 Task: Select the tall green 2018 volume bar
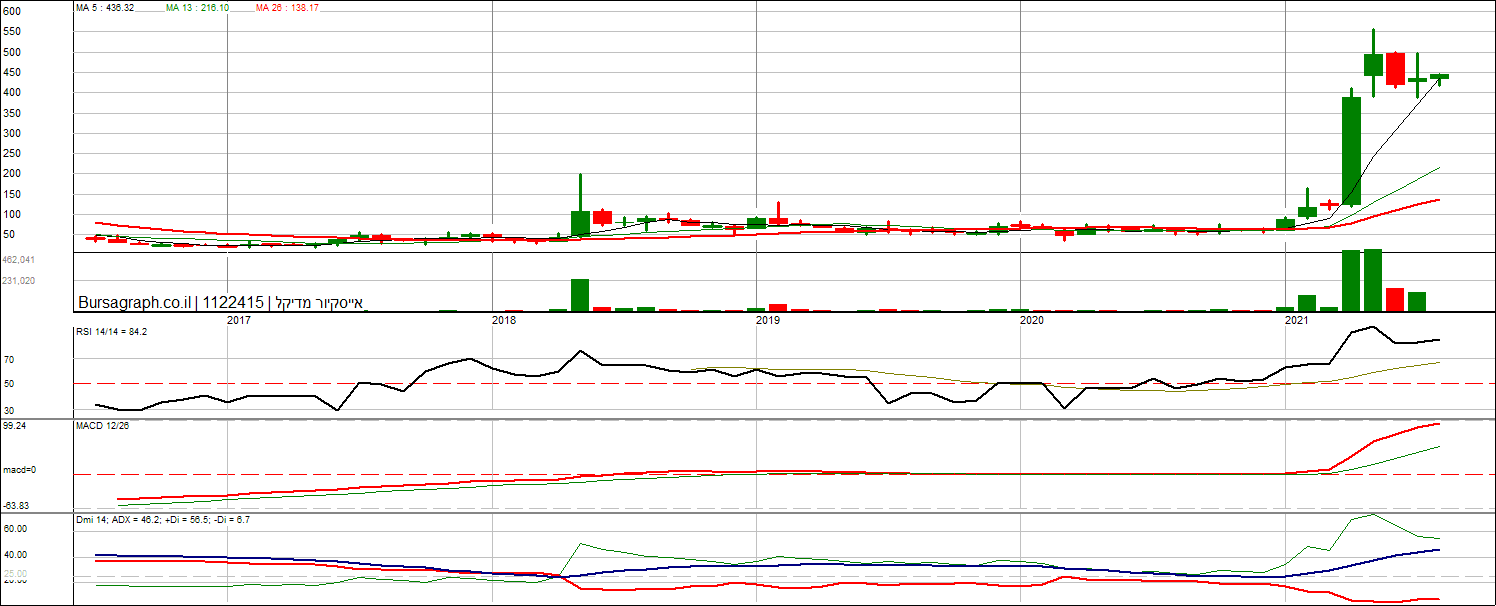(x=580, y=295)
